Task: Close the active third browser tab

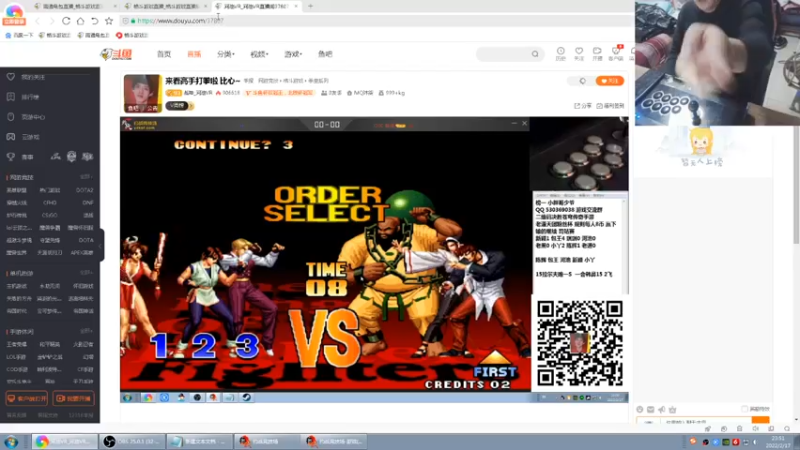Action: click(x=296, y=6)
